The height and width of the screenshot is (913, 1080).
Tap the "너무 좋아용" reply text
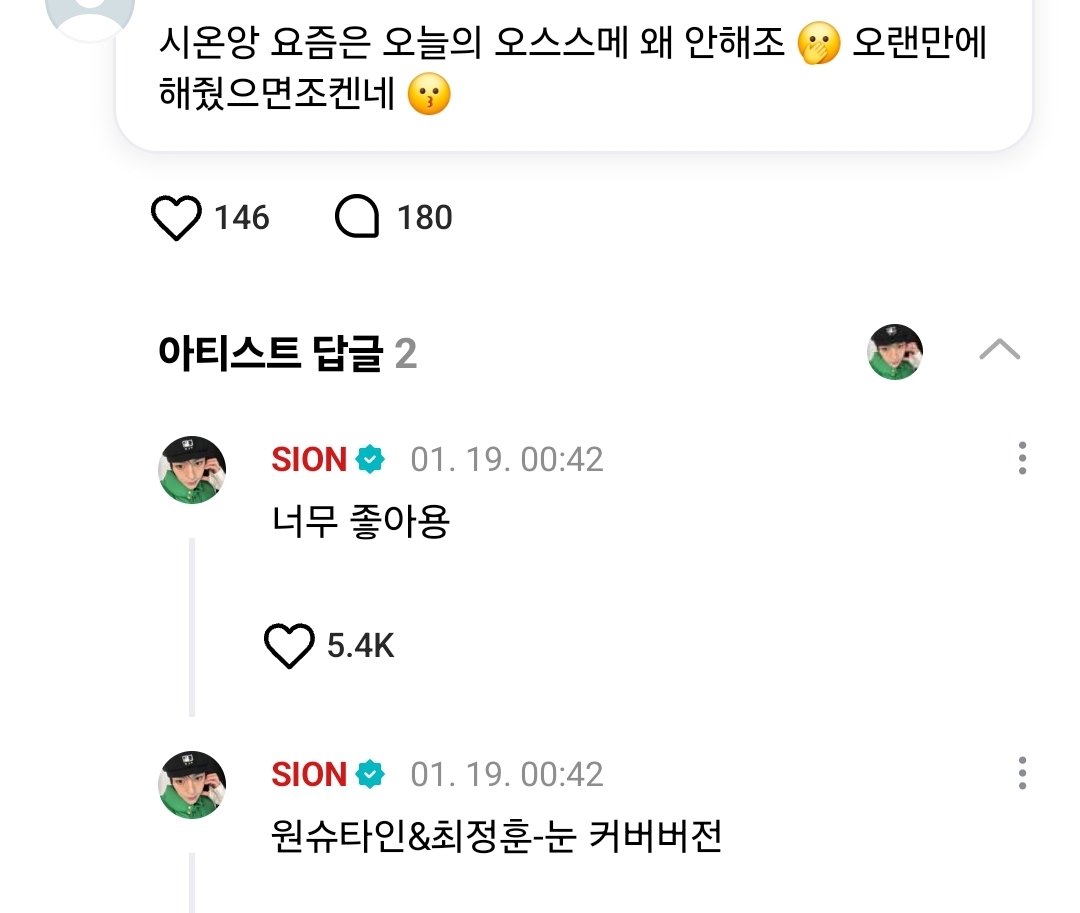coord(360,521)
